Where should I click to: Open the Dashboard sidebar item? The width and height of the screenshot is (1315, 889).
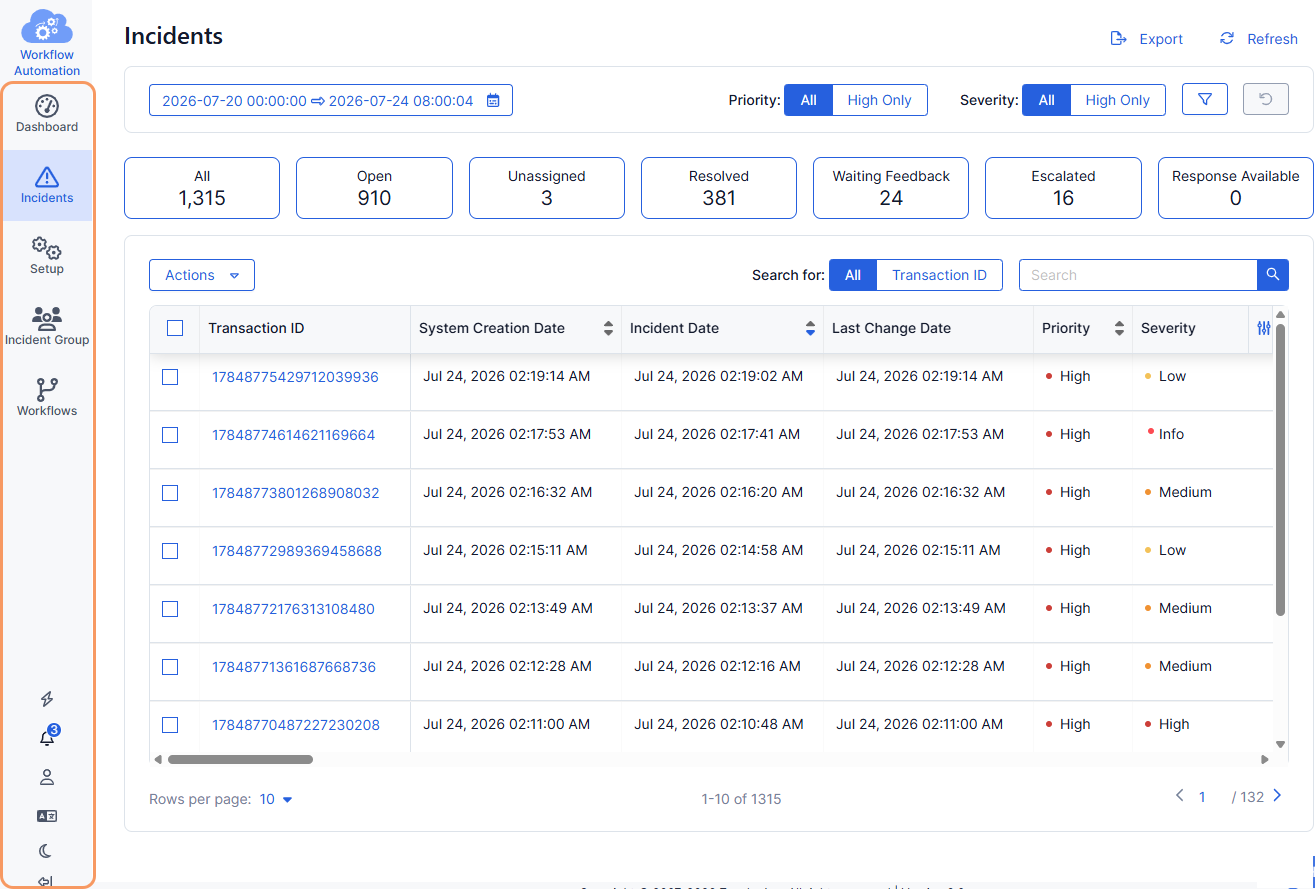click(47, 114)
